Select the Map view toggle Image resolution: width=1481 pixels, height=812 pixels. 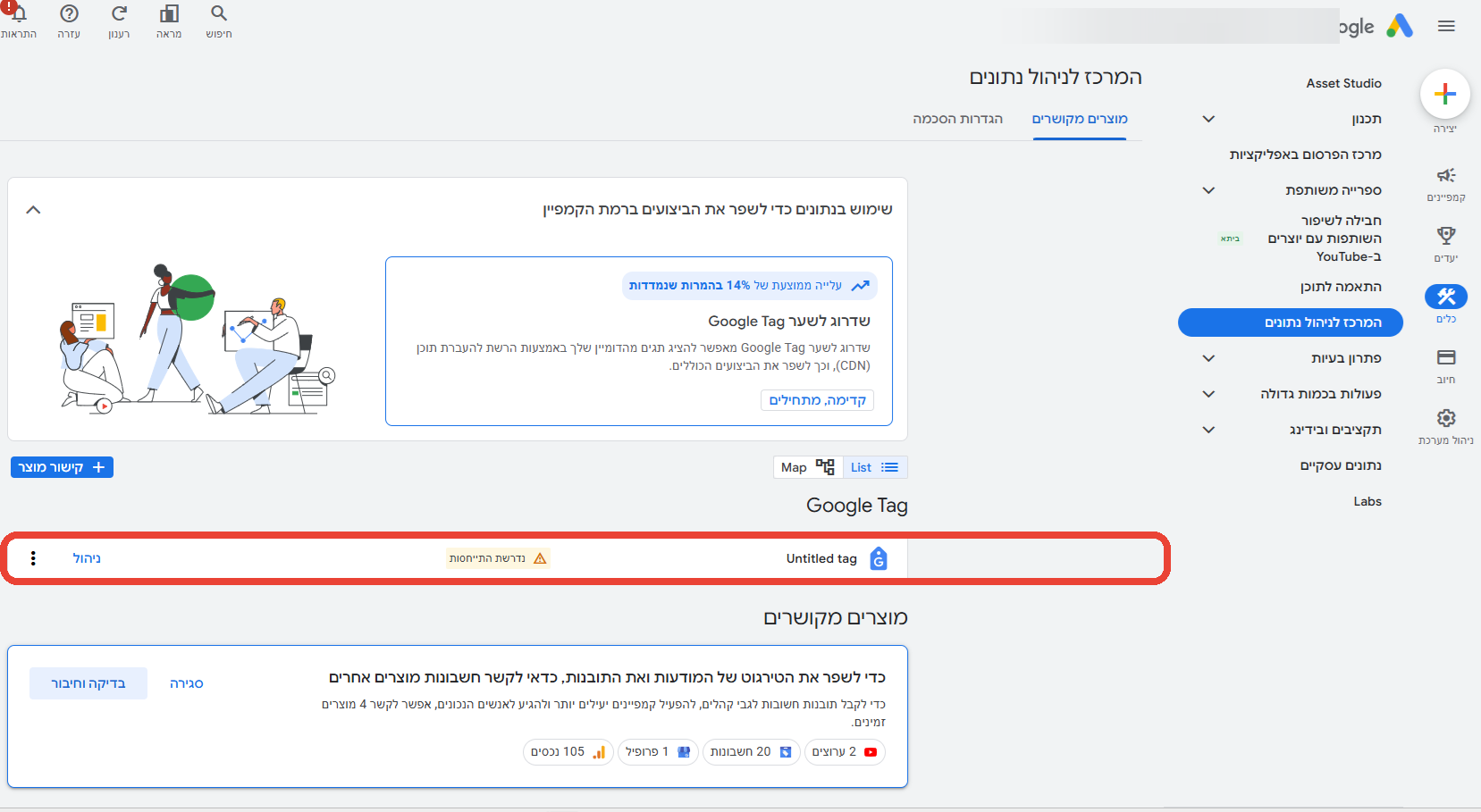pos(808,467)
